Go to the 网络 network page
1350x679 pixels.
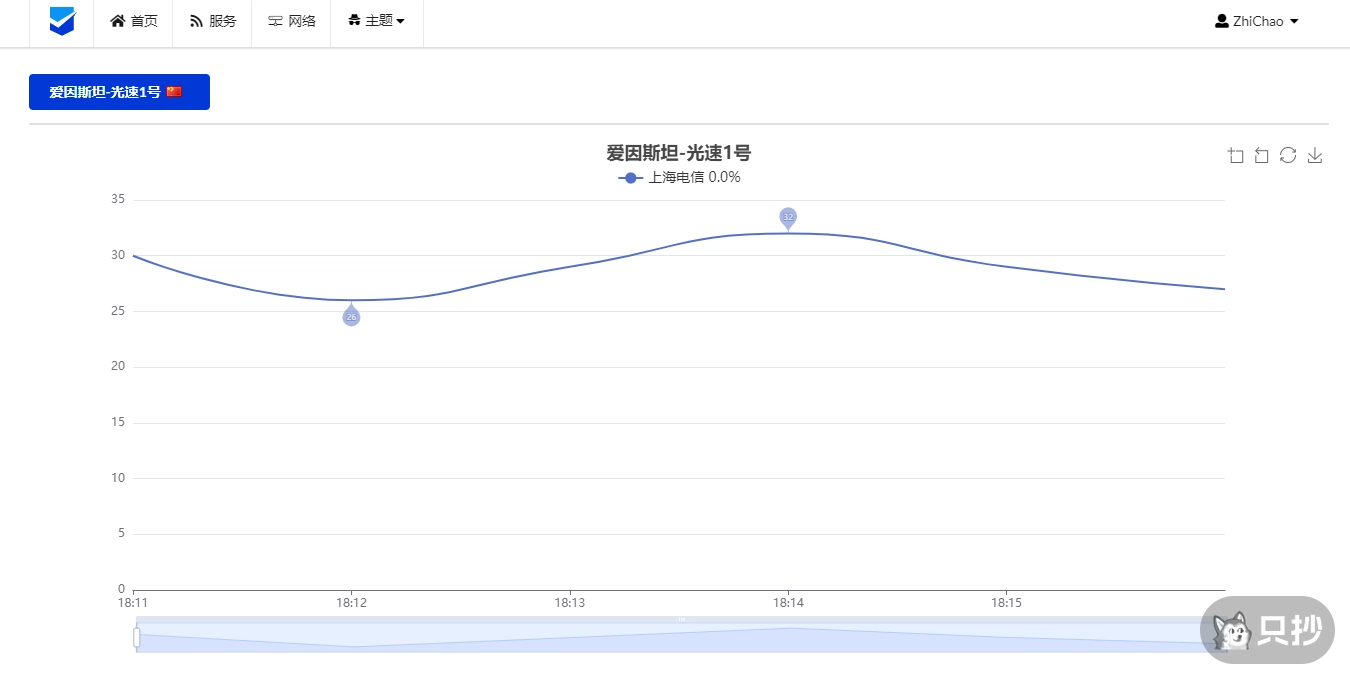291,21
